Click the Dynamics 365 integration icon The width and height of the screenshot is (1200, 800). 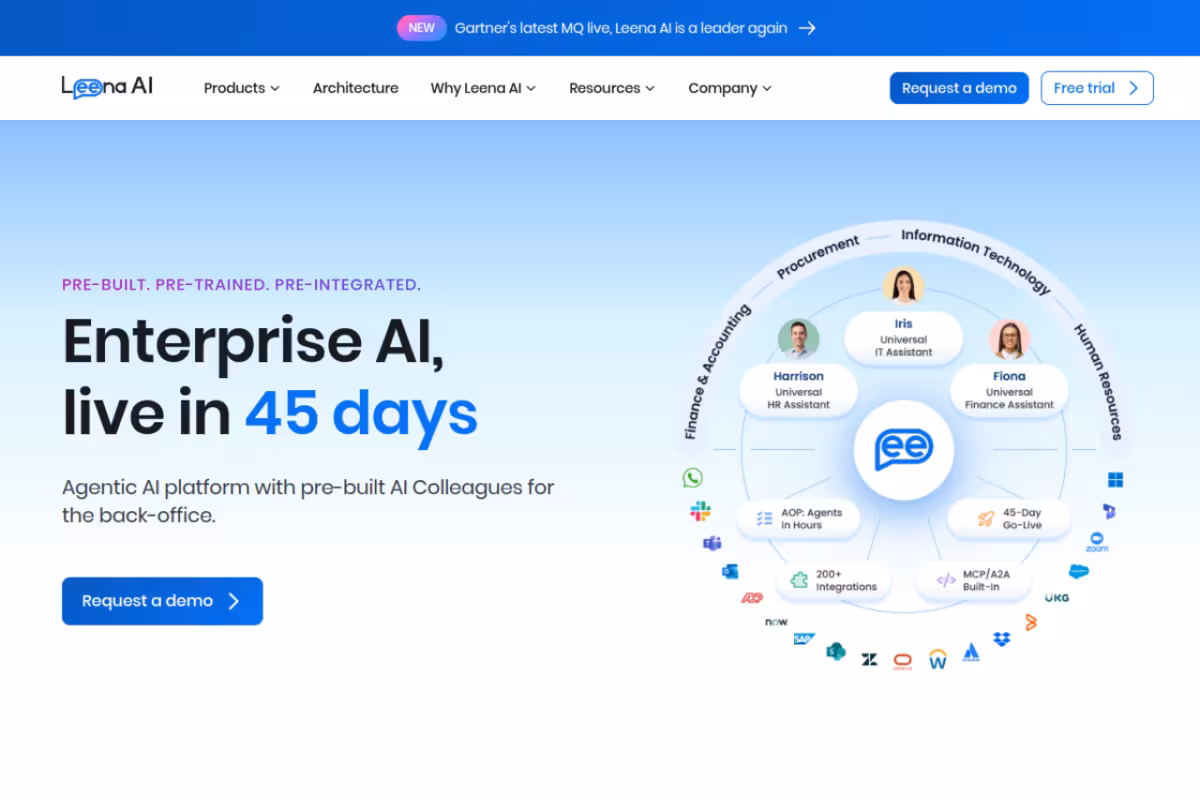[1109, 511]
